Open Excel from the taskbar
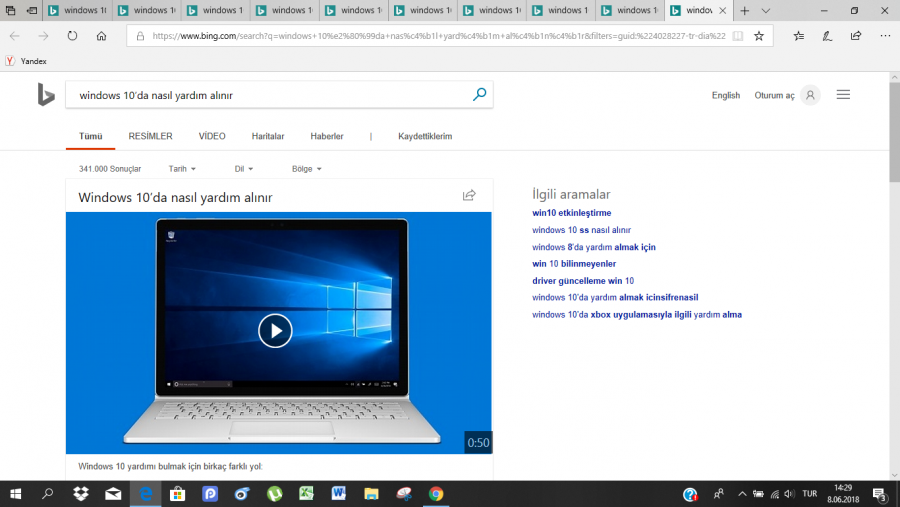This screenshot has width=900, height=507. pos(307,494)
